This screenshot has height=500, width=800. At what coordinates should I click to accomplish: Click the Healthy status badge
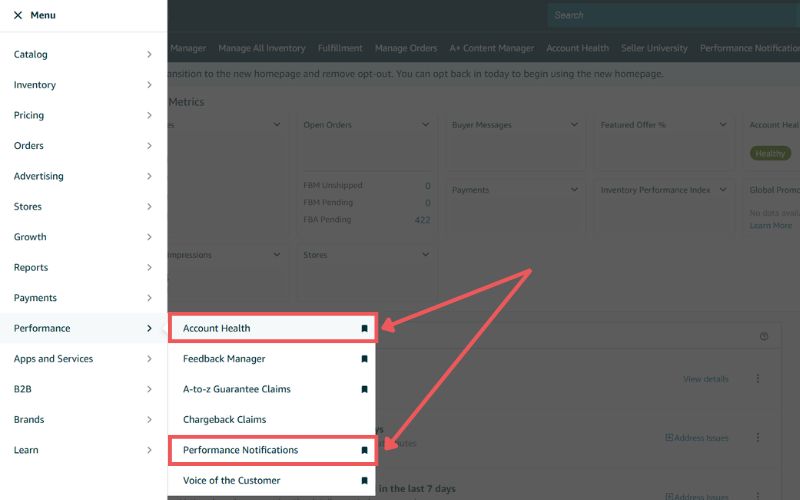[x=770, y=153]
